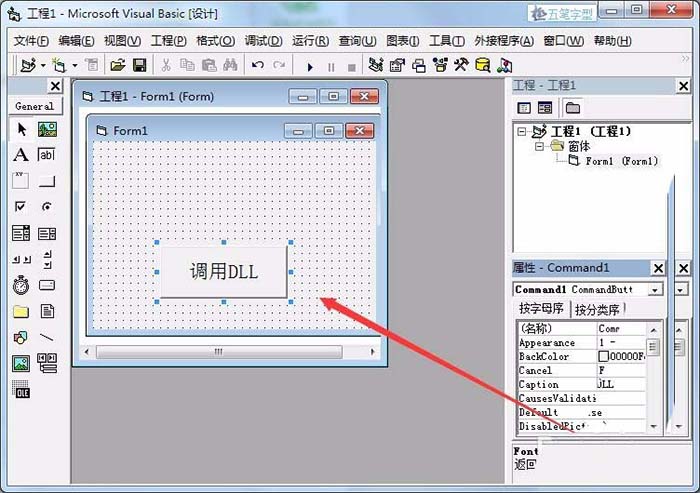This screenshot has width=700, height=493.
Task: Select the DriveListBox control tool
Action: [47, 285]
